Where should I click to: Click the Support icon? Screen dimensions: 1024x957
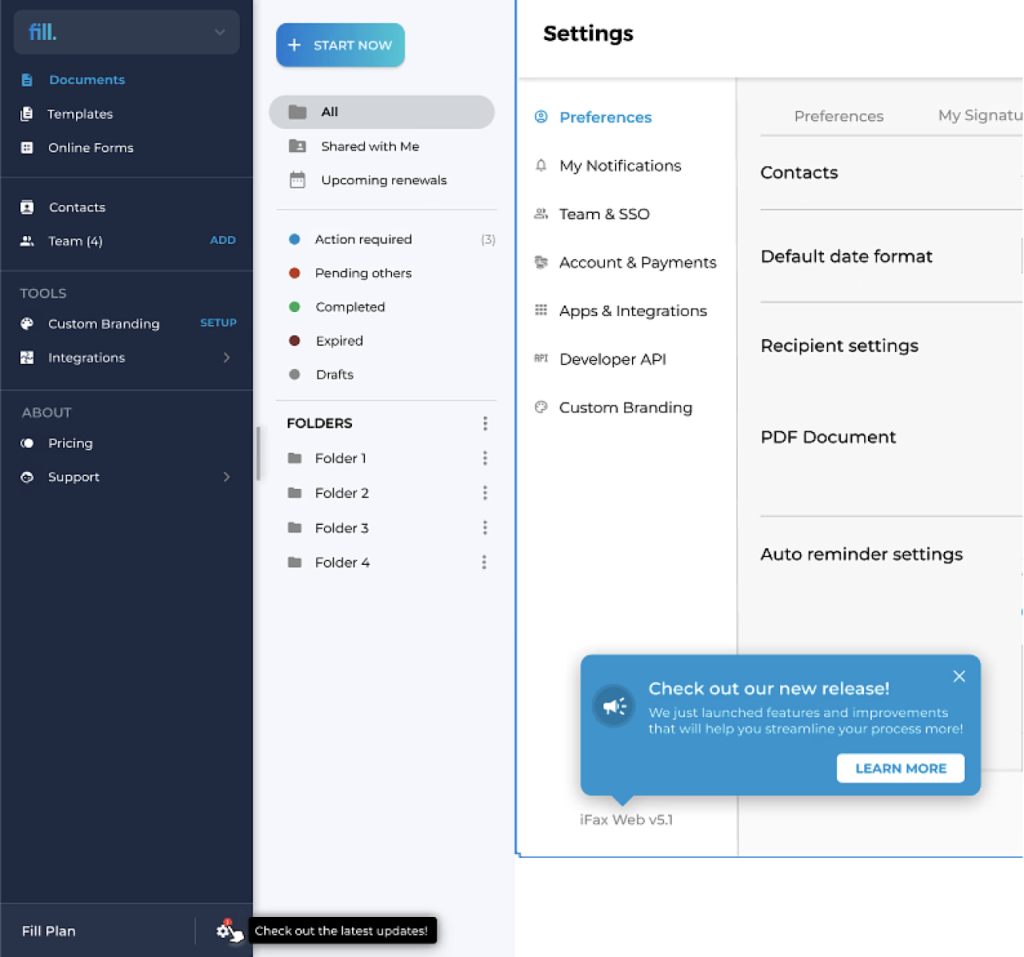tap(27, 477)
